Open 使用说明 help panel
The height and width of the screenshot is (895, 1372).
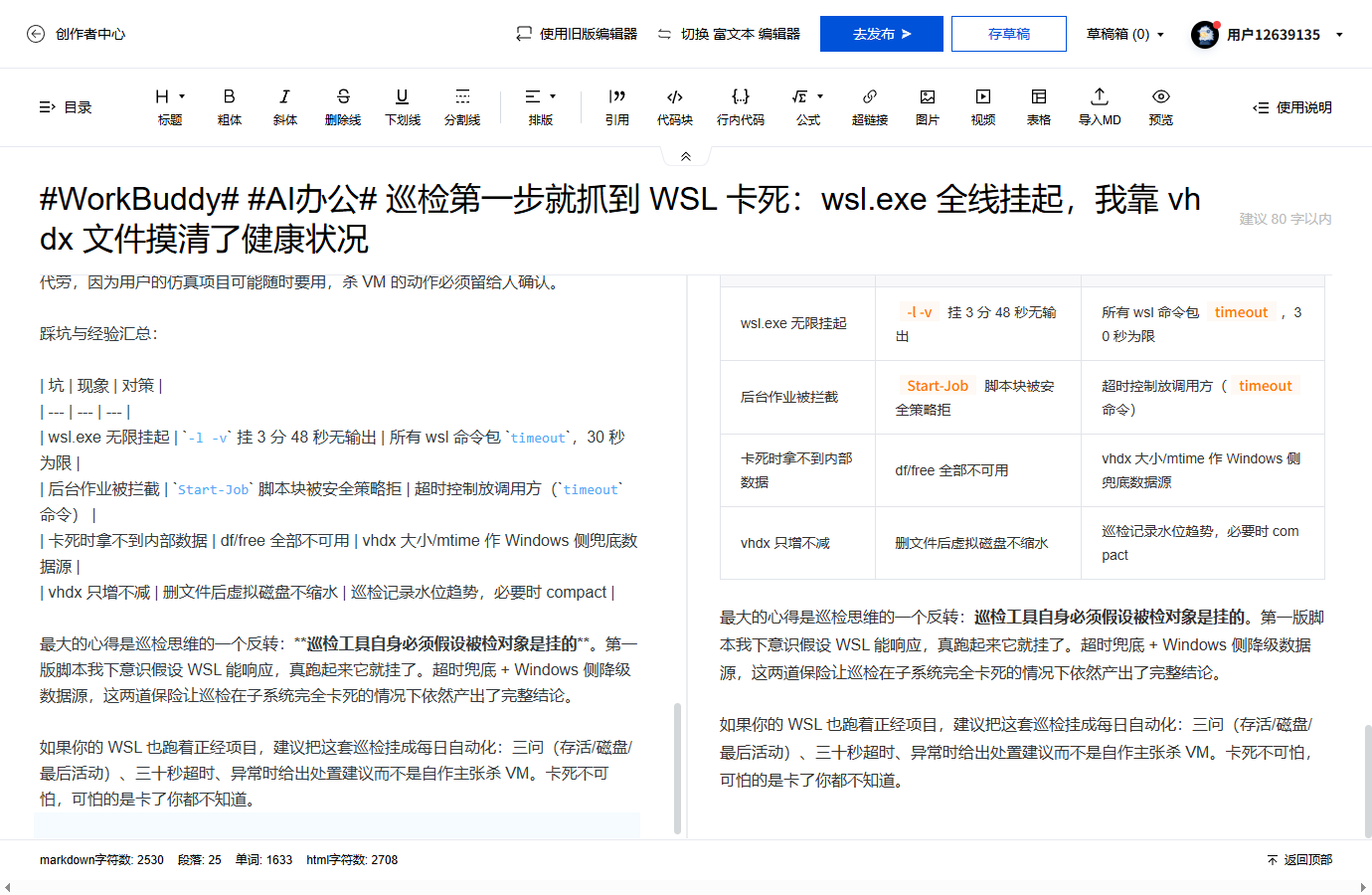coord(1292,107)
